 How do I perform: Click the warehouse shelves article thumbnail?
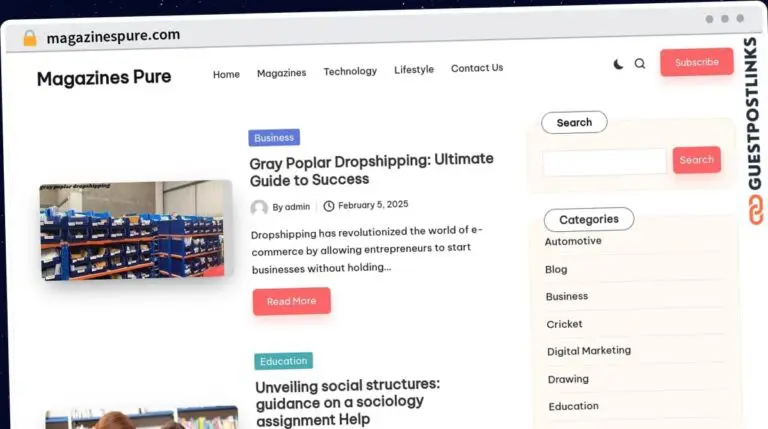point(136,230)
